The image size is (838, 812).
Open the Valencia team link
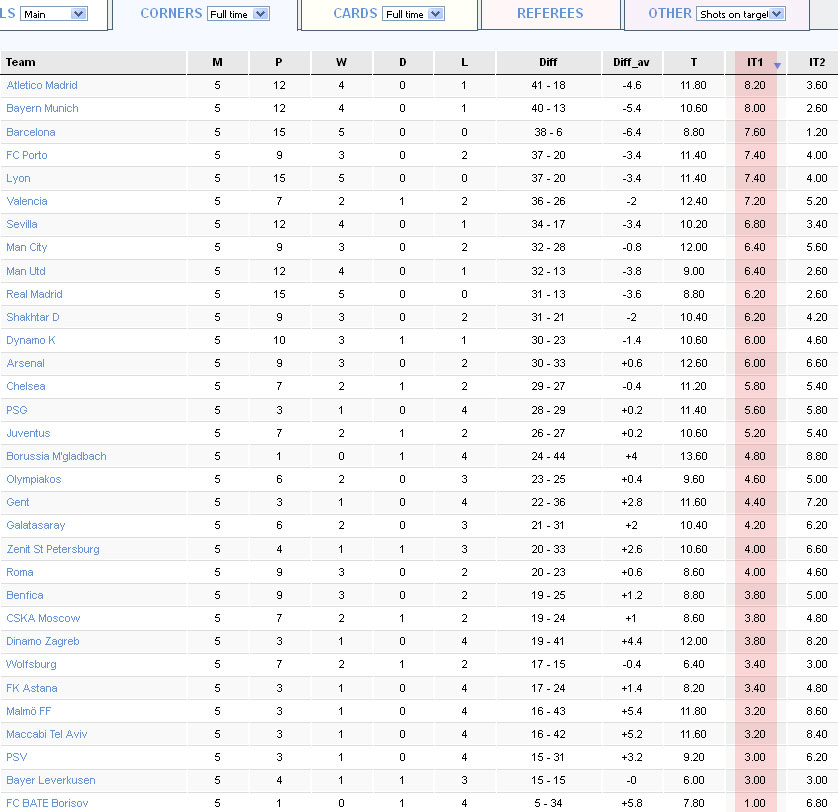(27, 201)
